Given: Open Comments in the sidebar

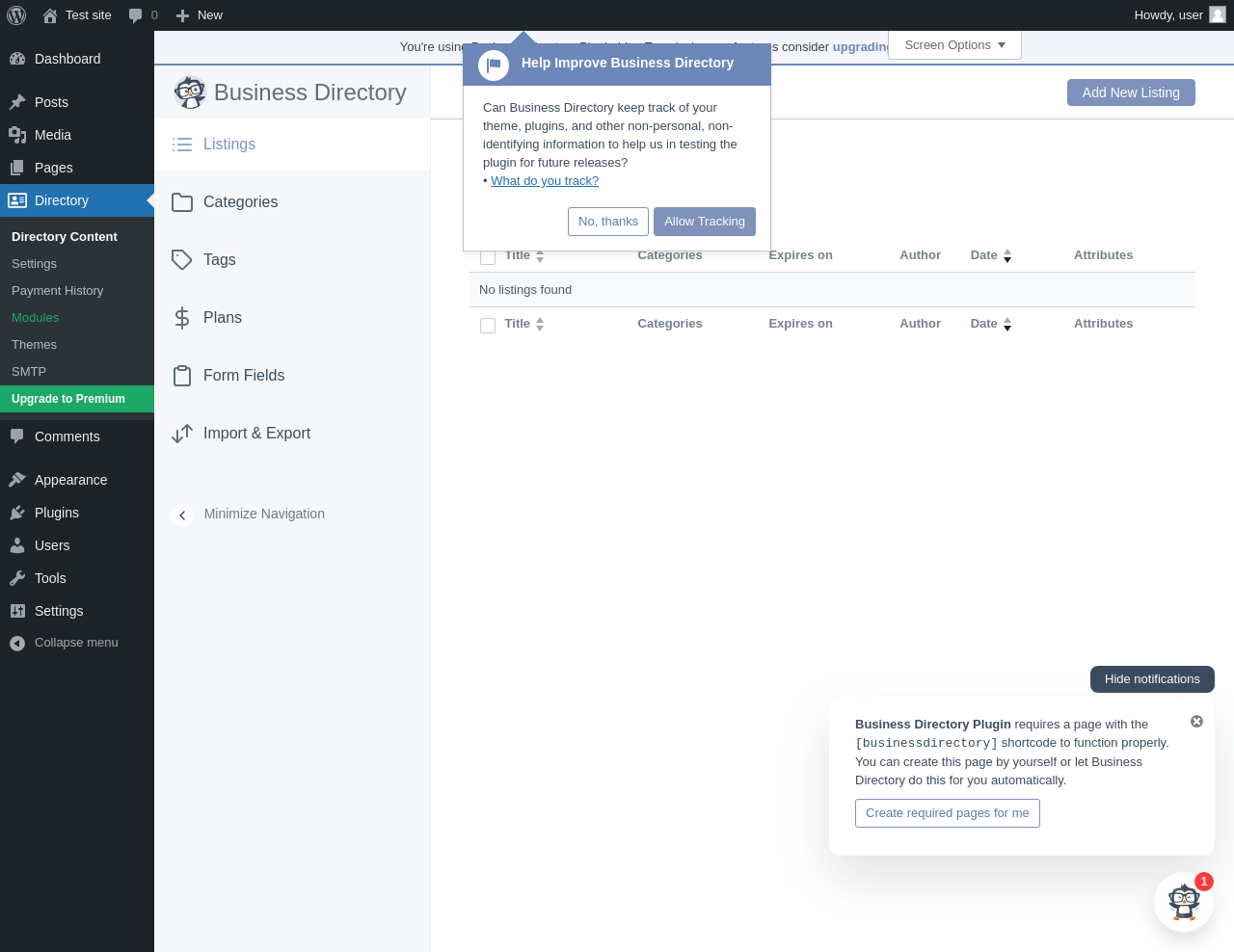Looking at the screenshot, I should pyautogui.click(x=77, y=436).
